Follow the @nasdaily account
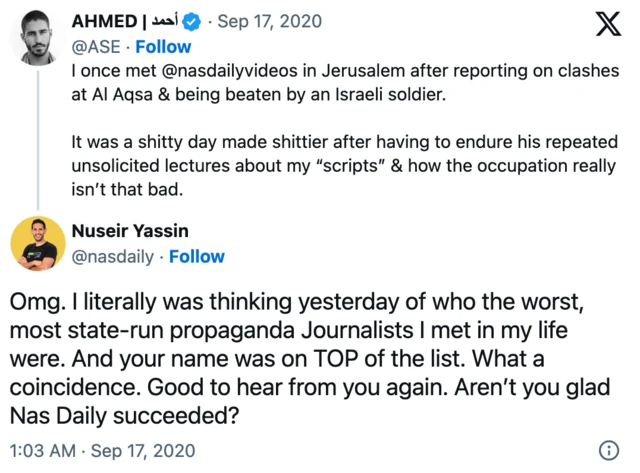 [x=196, y=256]
